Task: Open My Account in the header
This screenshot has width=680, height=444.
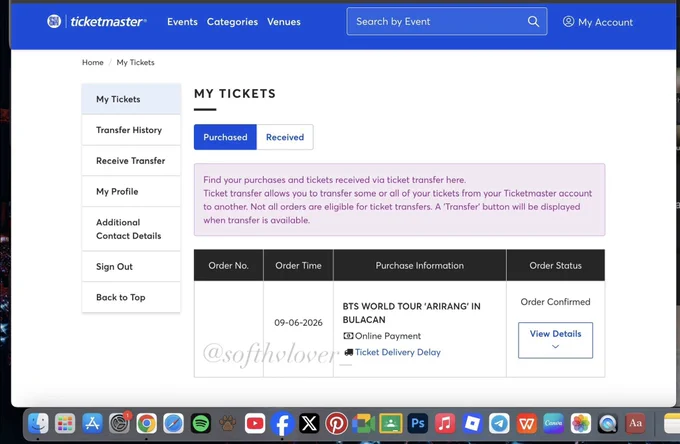Action: (598, 22)
